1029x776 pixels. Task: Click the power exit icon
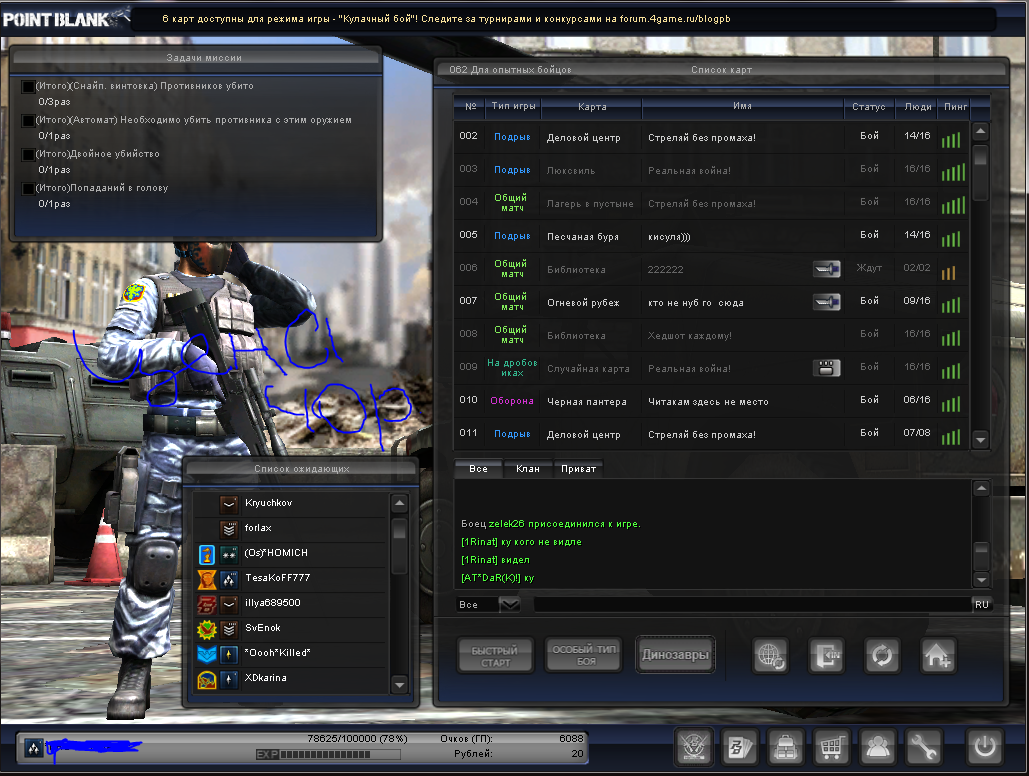984,747
